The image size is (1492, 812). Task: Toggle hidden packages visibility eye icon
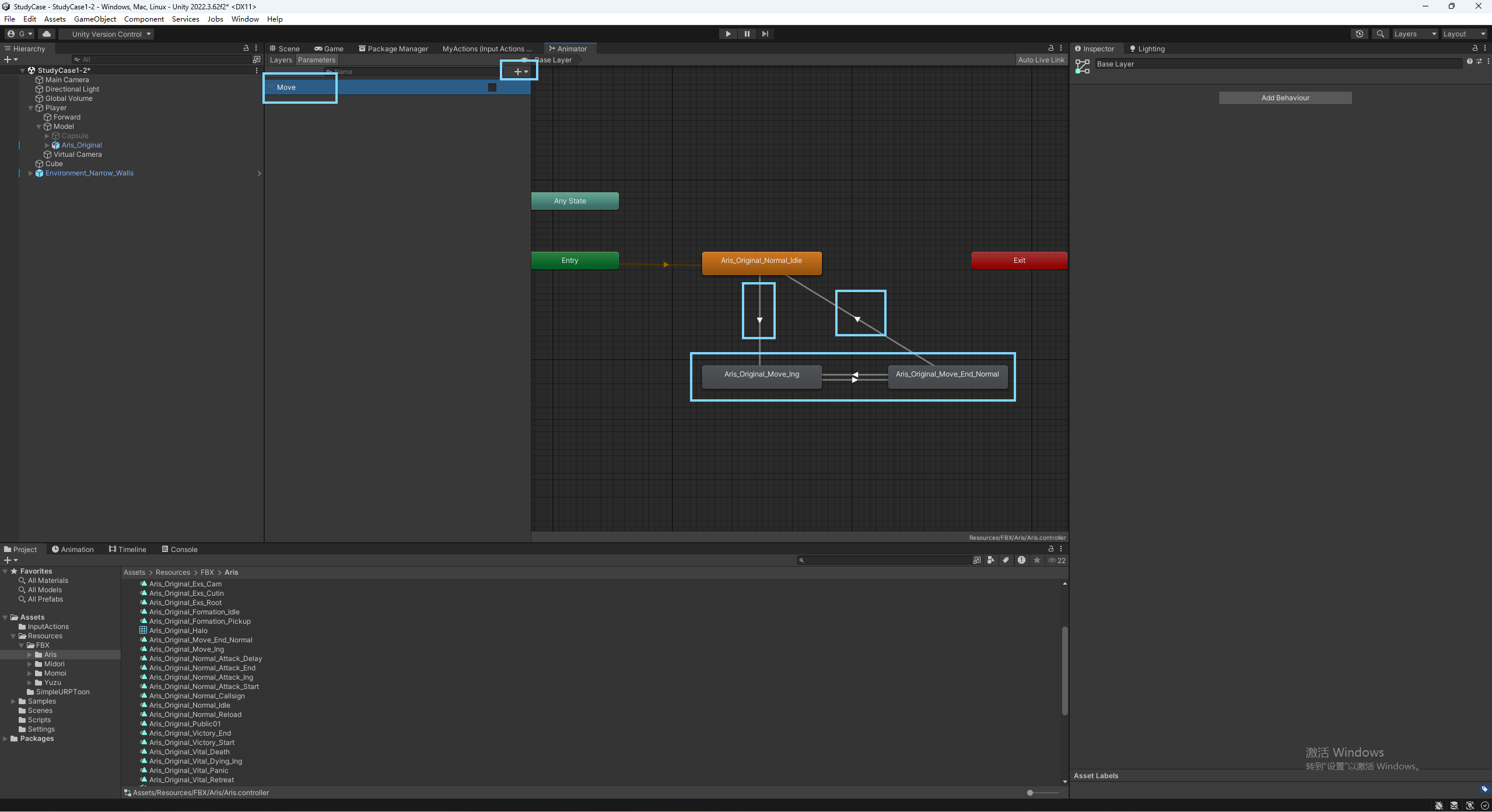click(1053, 560)
